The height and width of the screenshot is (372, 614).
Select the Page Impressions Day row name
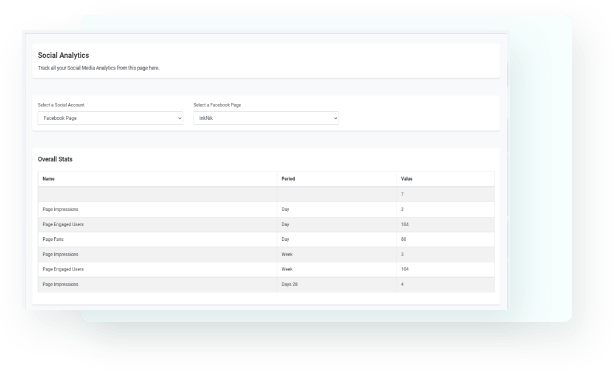(x=60, y=209)
